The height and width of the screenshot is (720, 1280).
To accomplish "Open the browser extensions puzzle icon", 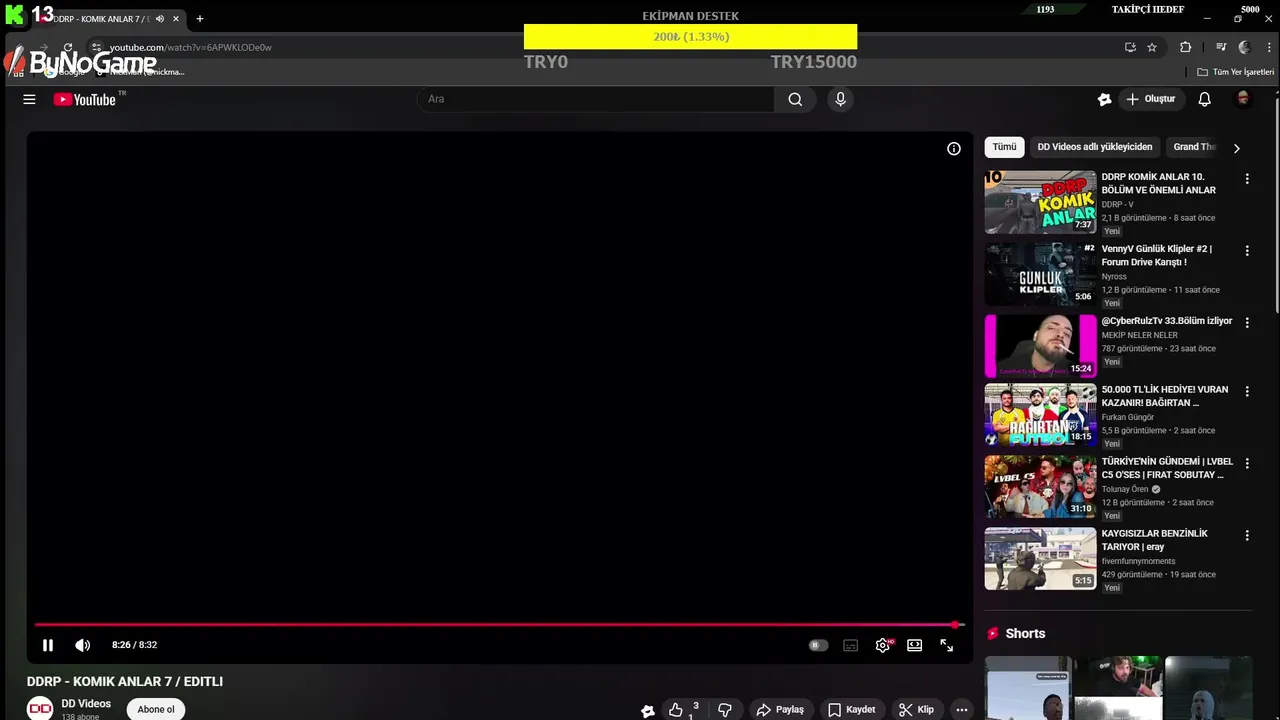I will pos(1185,47).
